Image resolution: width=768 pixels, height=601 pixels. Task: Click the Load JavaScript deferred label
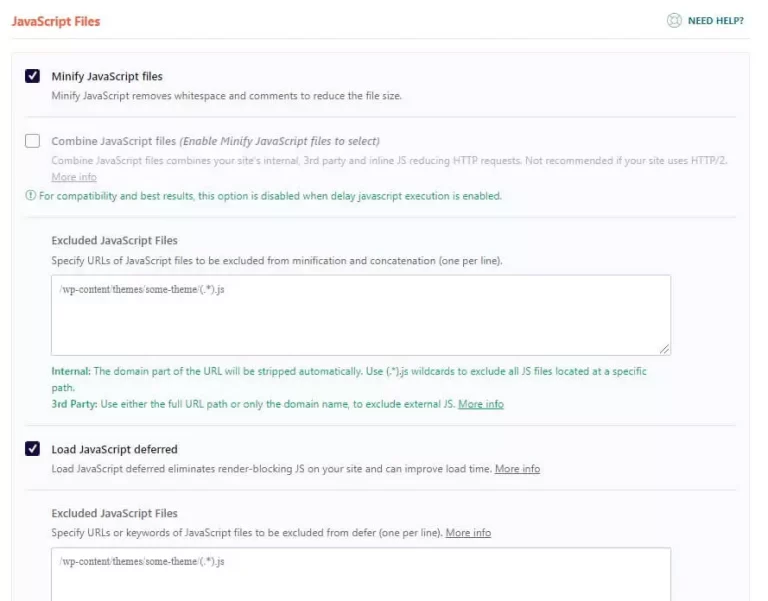pyautogui.click(x=115, y=449)
